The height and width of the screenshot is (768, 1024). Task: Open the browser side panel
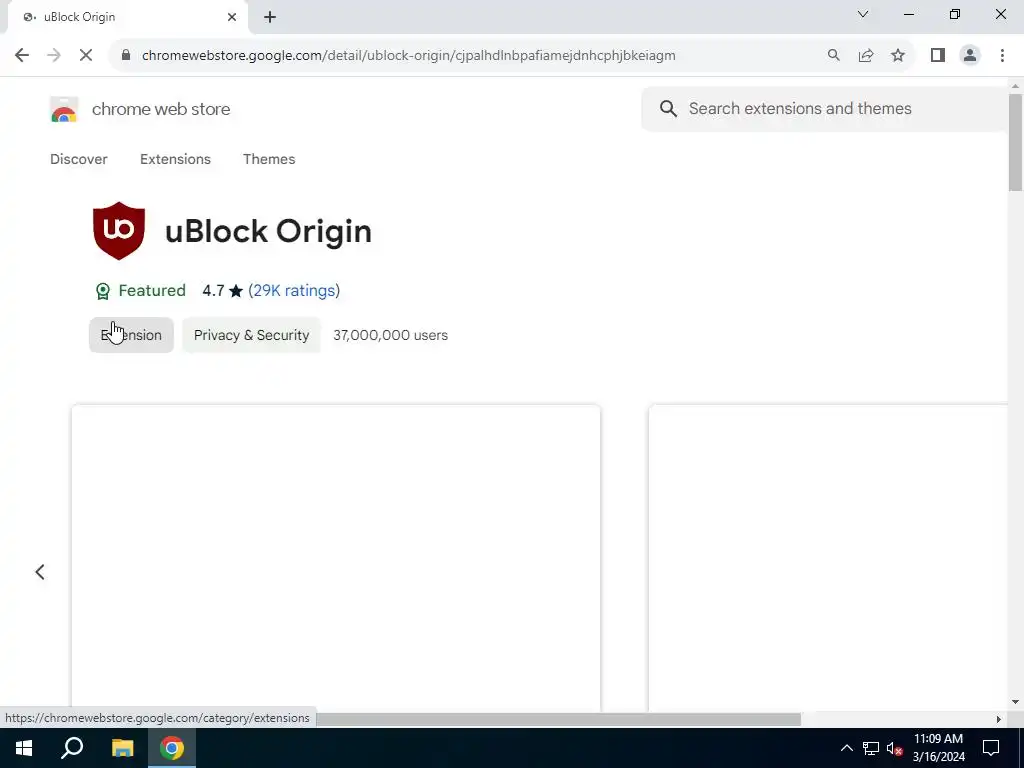click(x=938, y=56)
